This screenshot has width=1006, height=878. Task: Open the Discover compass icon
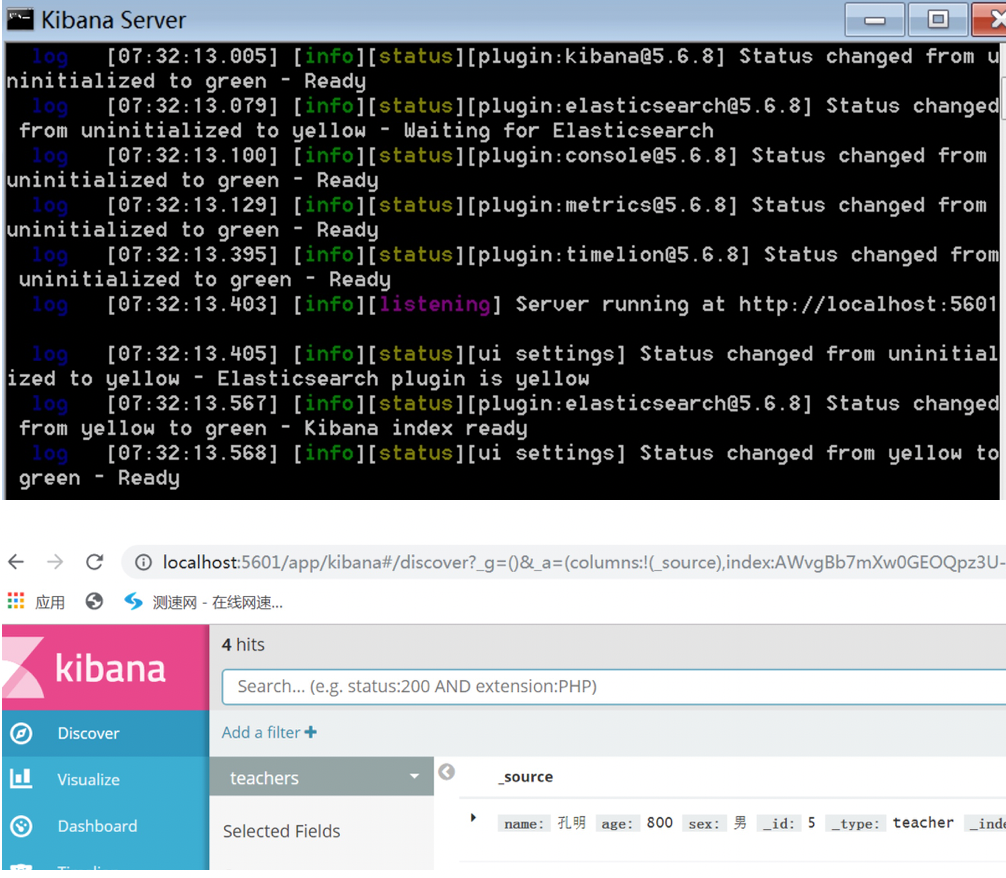[x=21, y=733]
